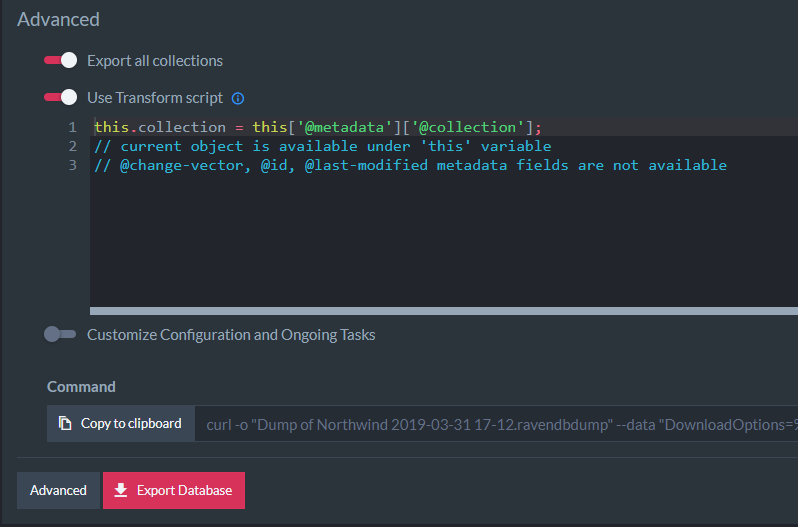This screenshot has height=527, width=798.
Task: Click empty area of transform script editor
Action: coord(443,239)
